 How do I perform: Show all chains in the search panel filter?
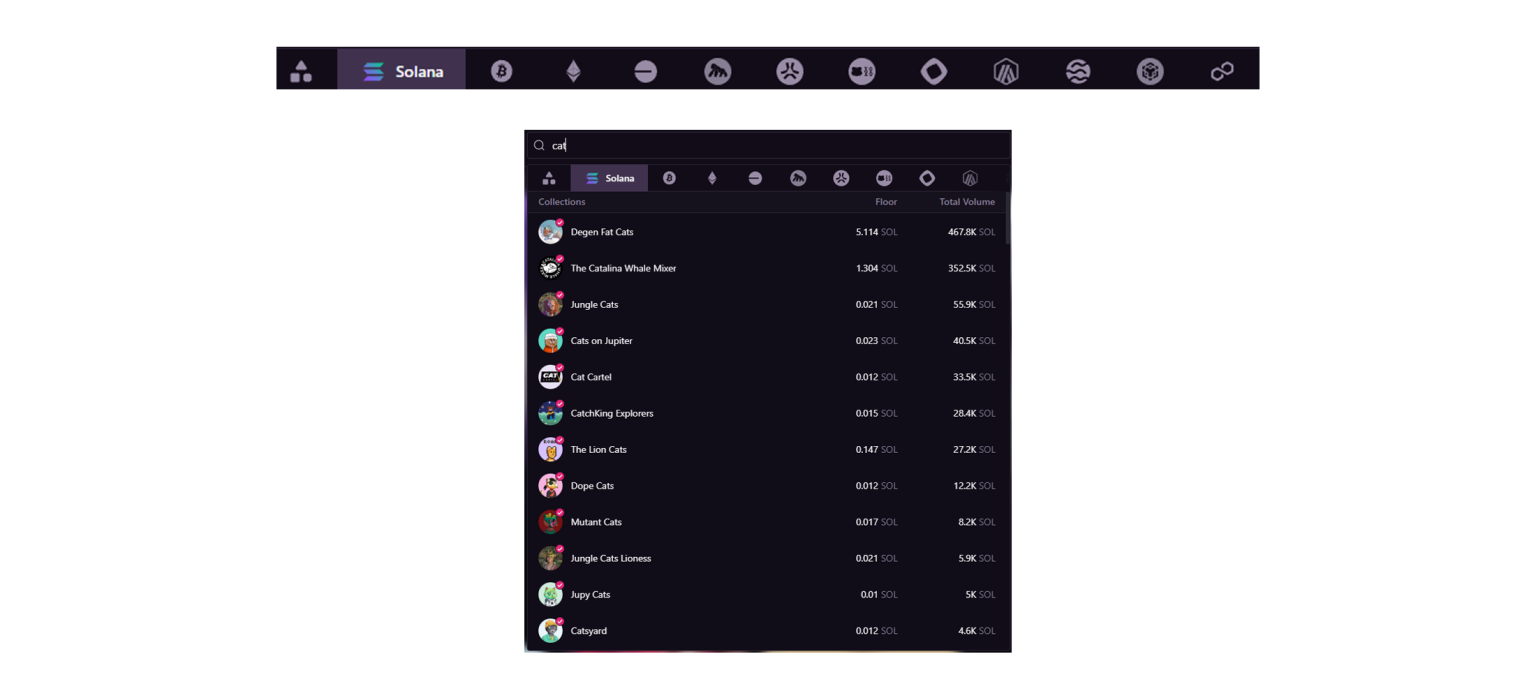(x=549, y=178)
